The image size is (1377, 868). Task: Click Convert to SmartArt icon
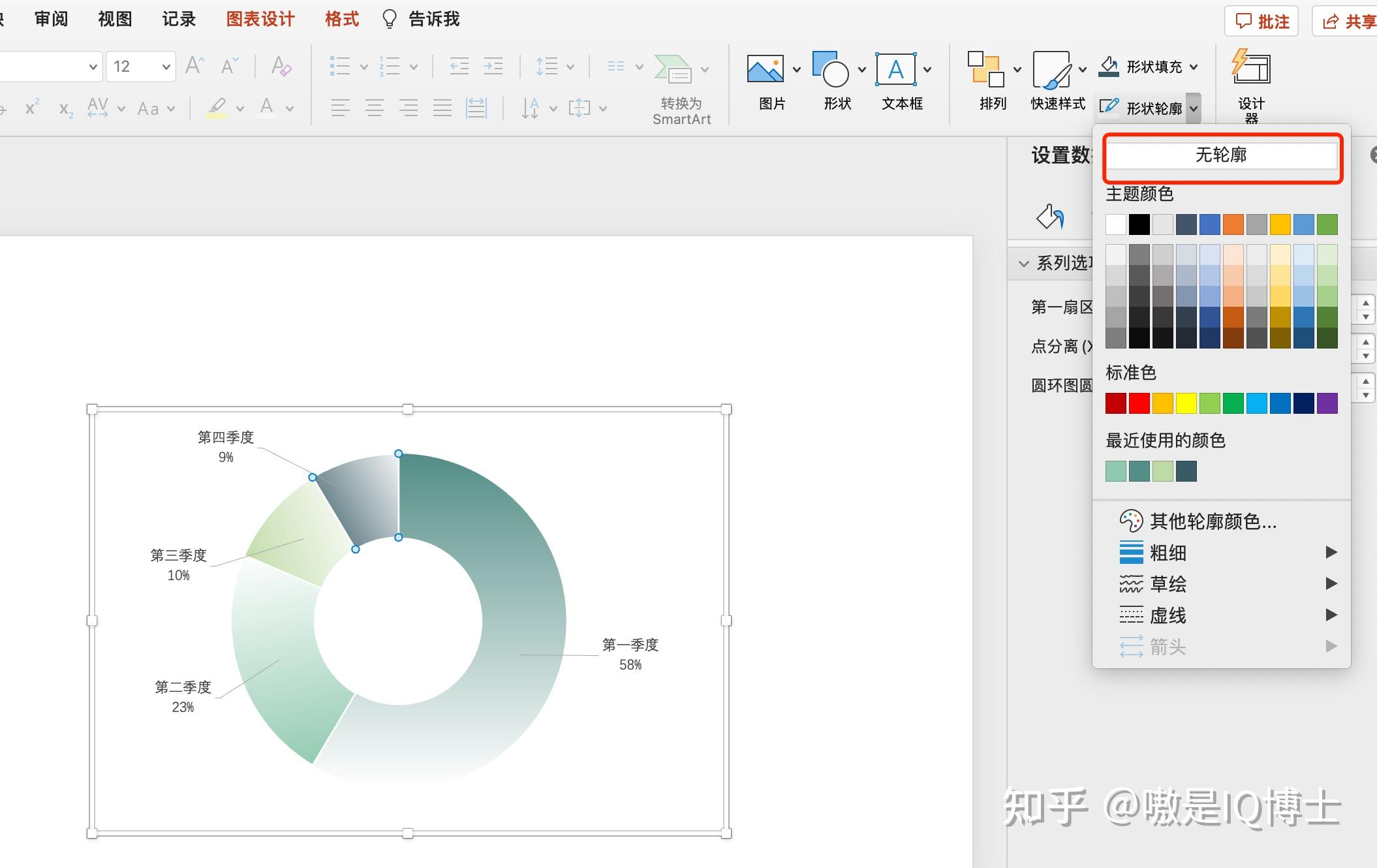click(x=673, y=69)
